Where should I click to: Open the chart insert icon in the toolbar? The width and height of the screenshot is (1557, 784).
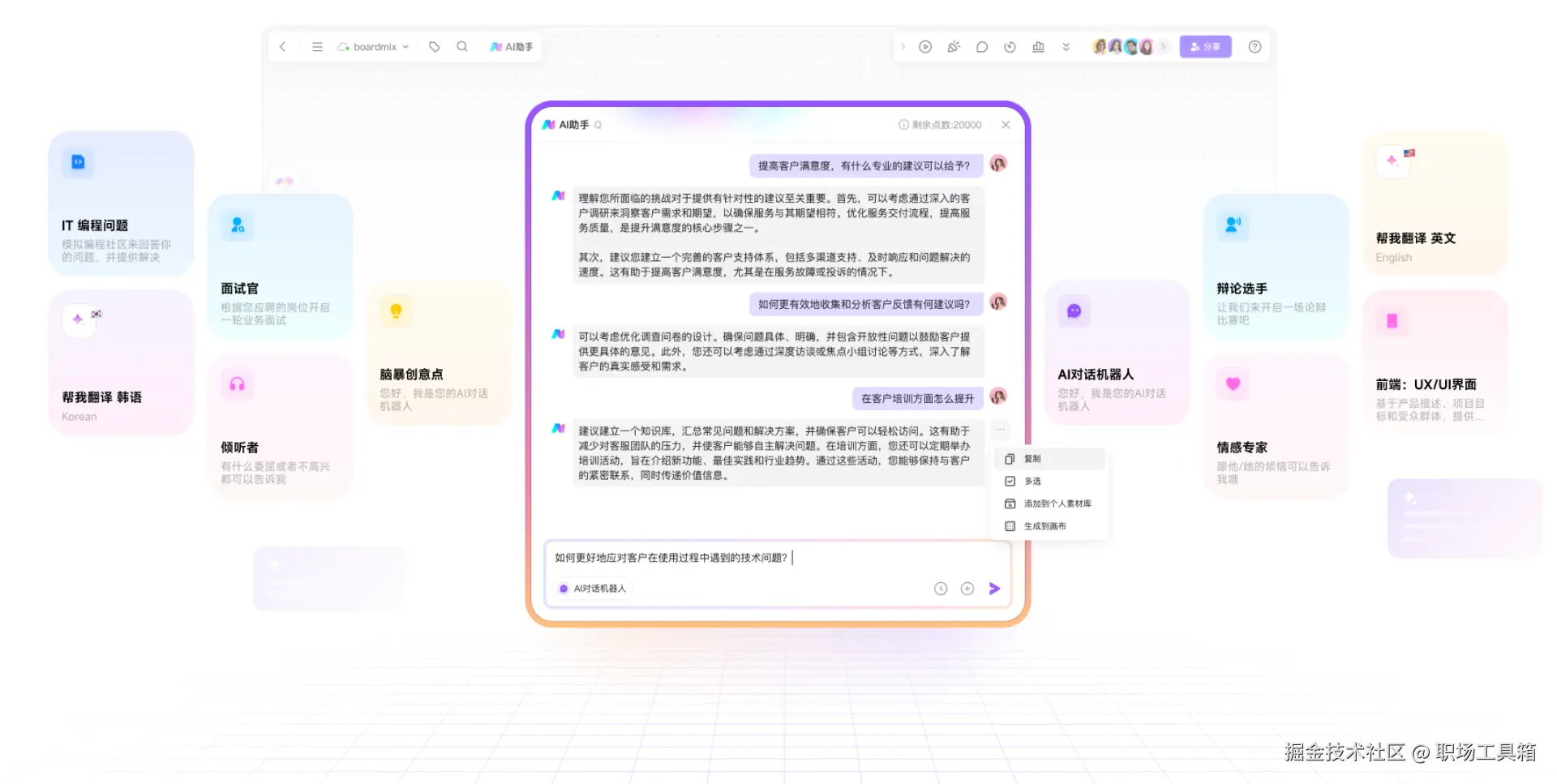click(x=1038, y=46)
